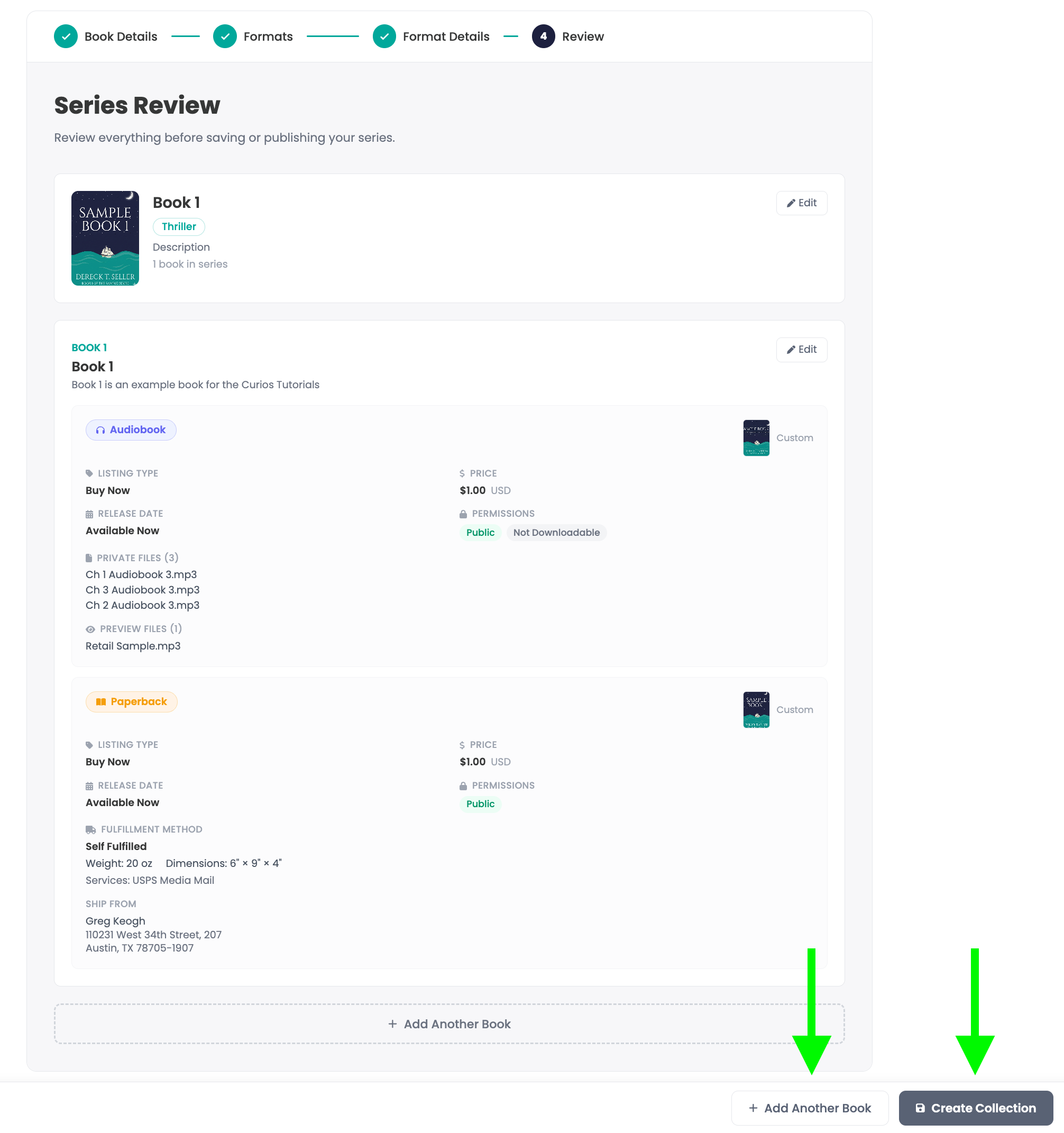Click the Paperback Permissions lock icon
The width and height of the screenshot is (1064, 1133).
pos(463,786)
